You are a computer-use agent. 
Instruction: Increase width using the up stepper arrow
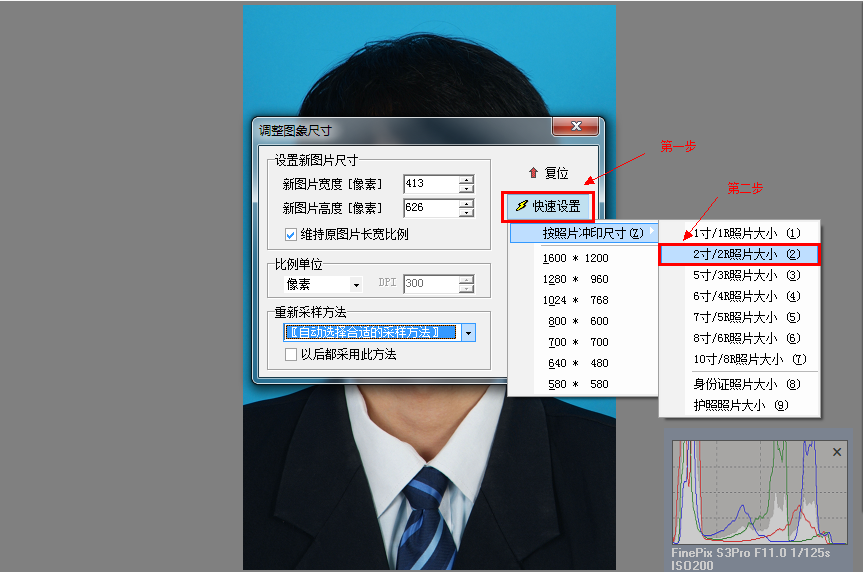(x=466, y=180)
